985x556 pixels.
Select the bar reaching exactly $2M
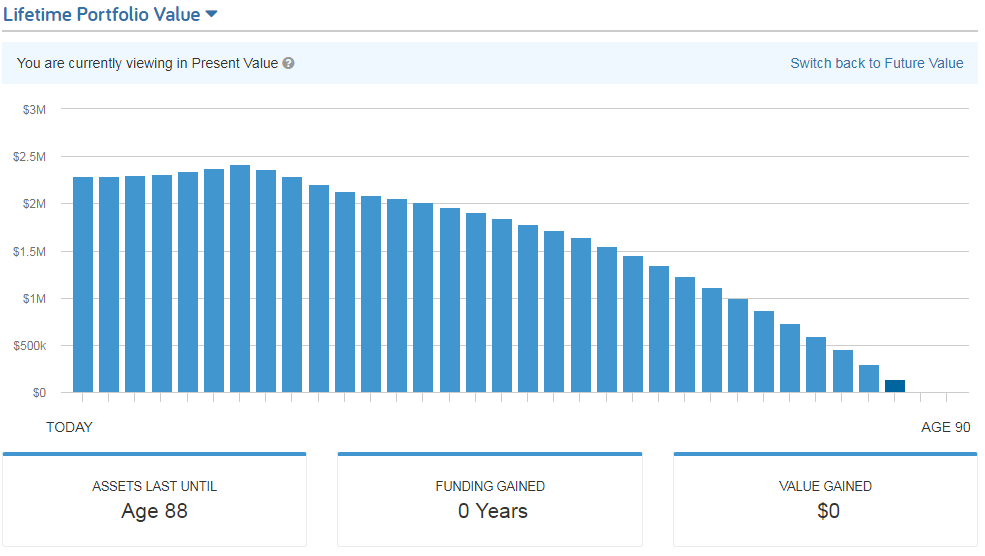[423, 298]
